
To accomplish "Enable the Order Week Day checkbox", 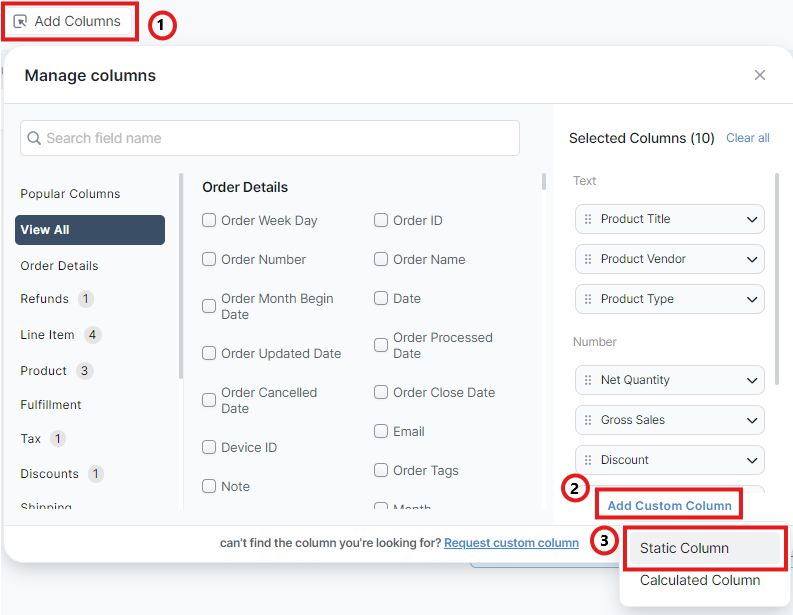I will tap(209, 220).
